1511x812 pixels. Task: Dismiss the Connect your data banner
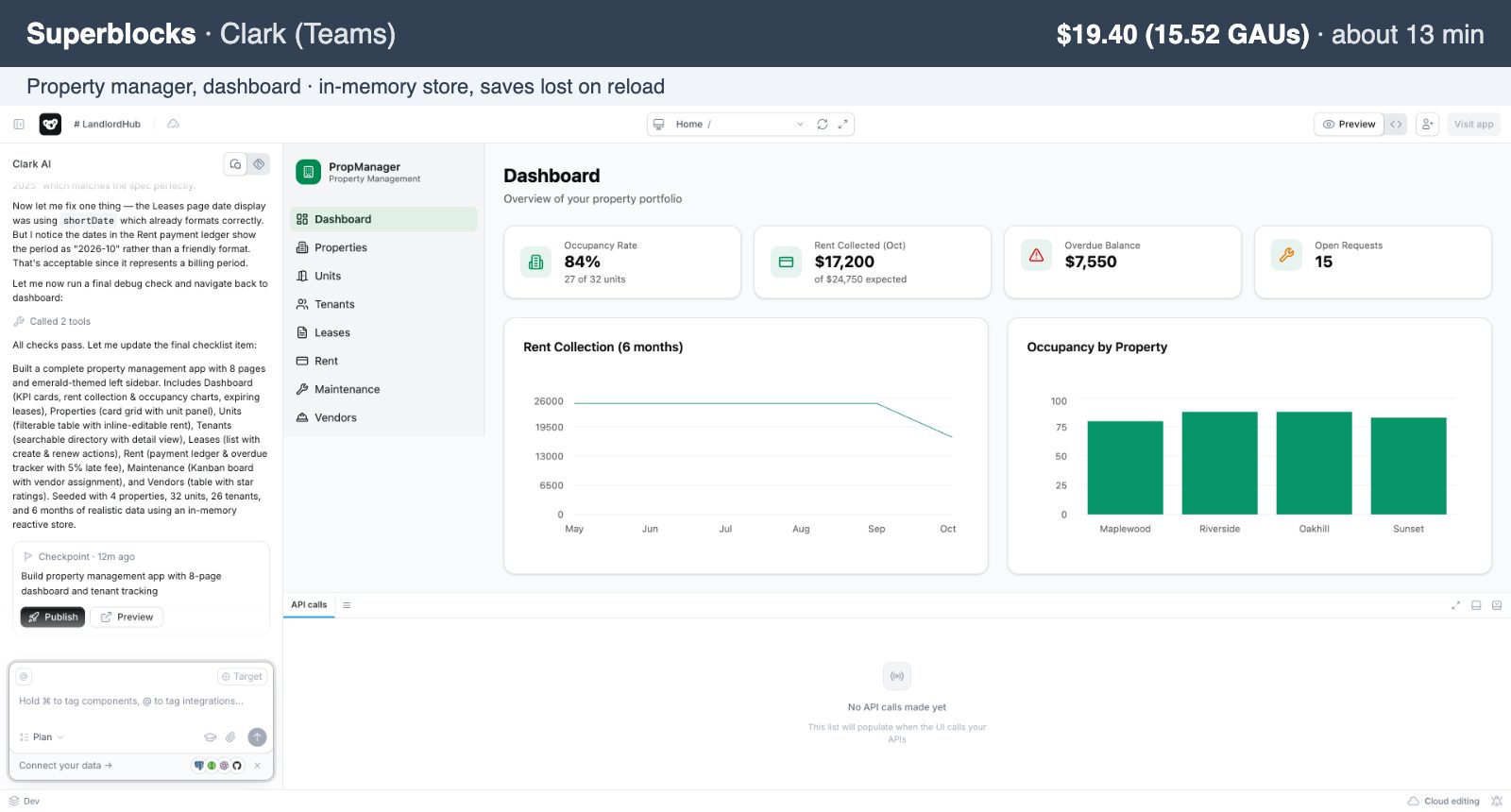(x=257, y=765)
